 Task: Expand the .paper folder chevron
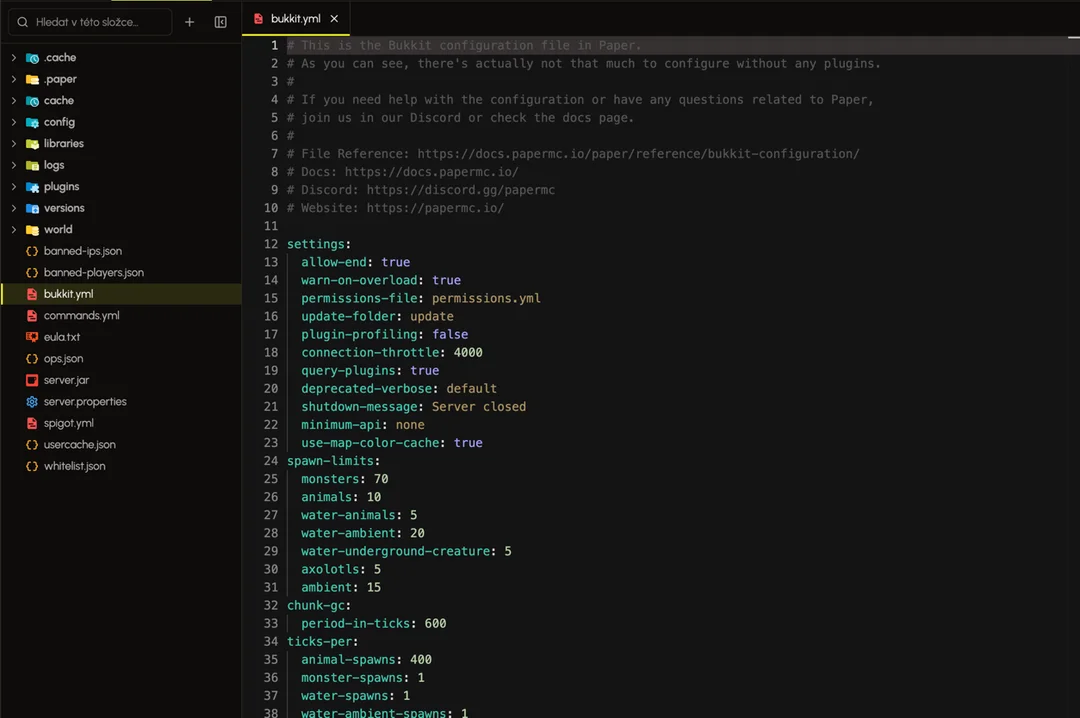point(14,79)
